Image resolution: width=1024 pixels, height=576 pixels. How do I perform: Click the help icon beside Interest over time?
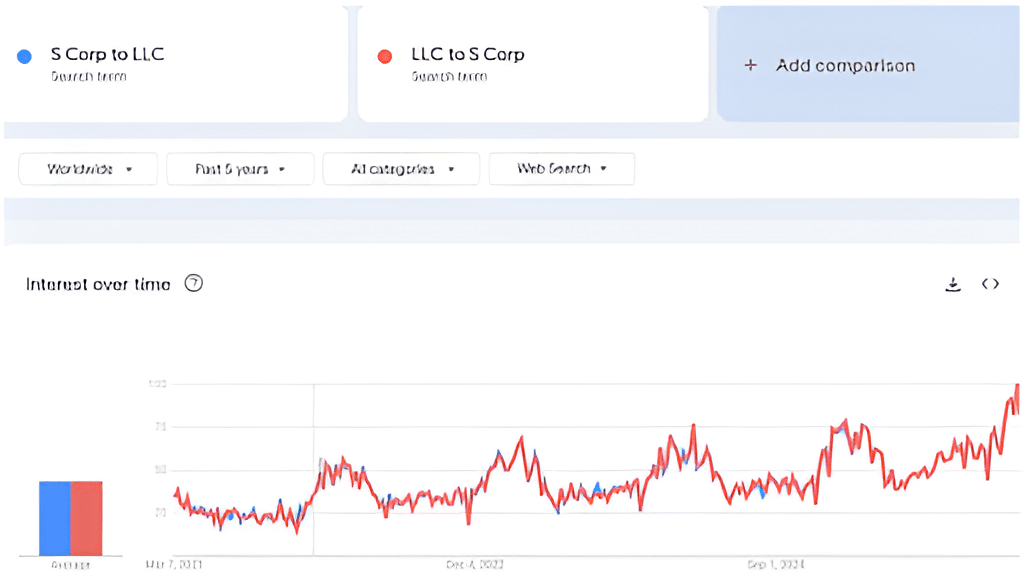pos(194,284)
